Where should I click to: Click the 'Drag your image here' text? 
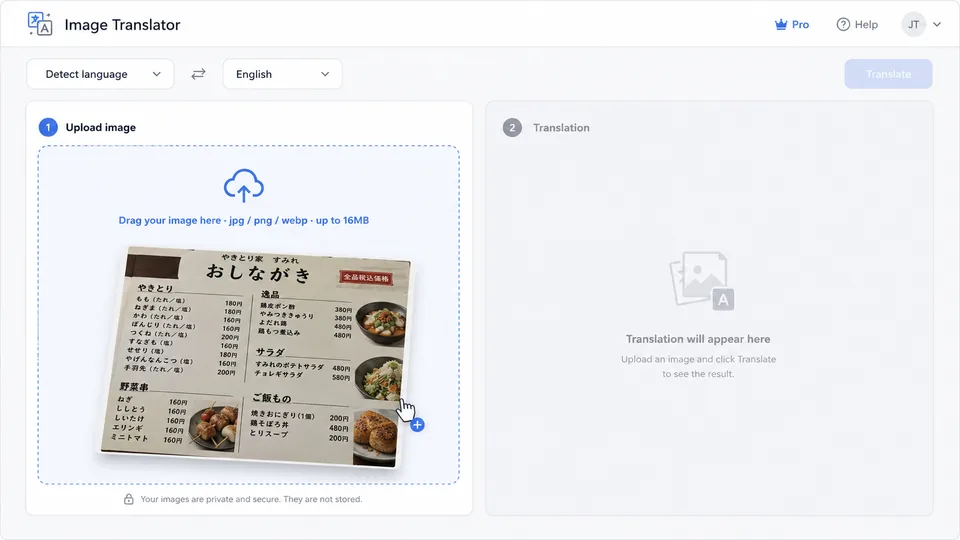coord(244,220)
